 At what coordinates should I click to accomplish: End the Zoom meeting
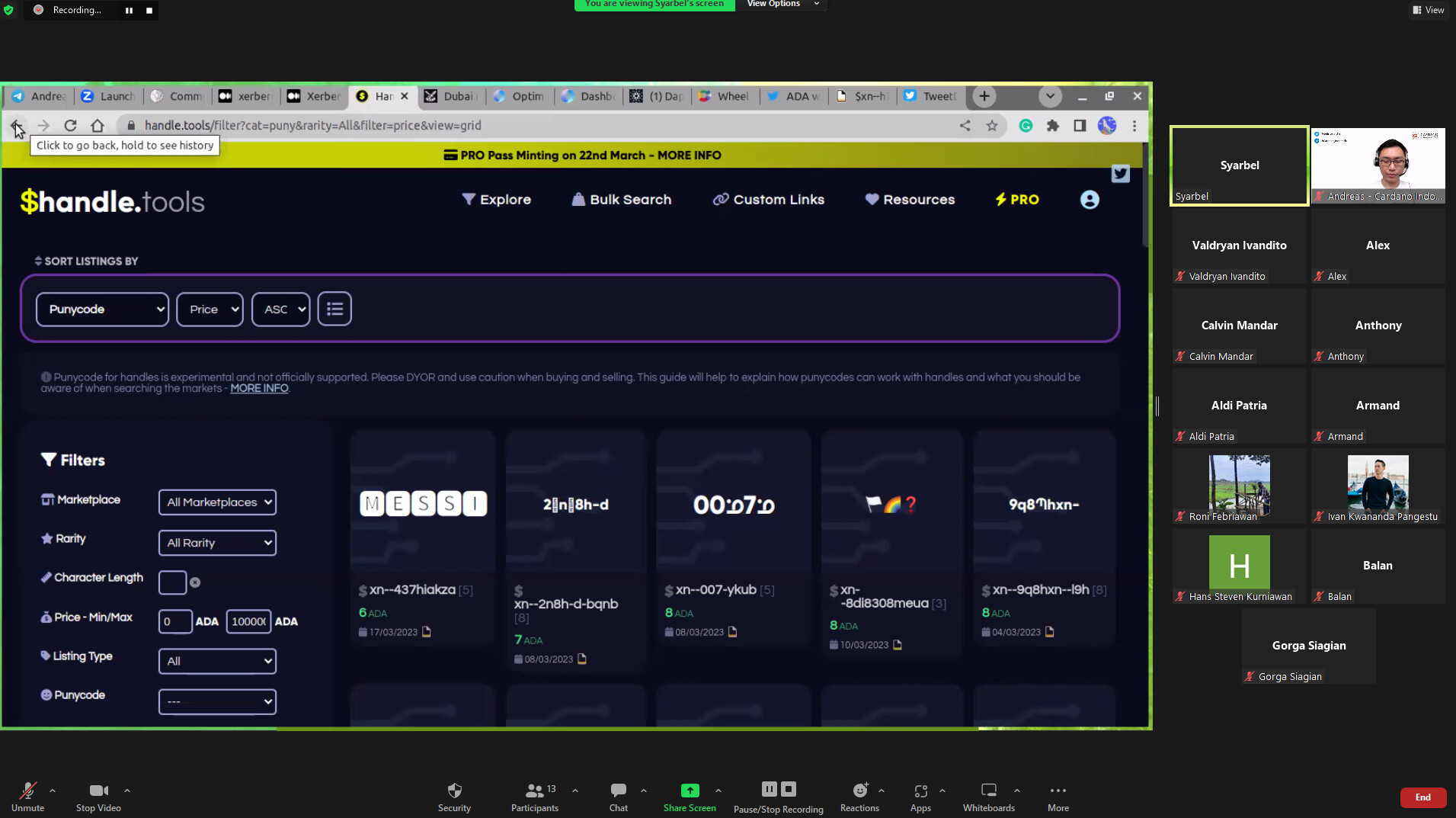coord(1422,797)
